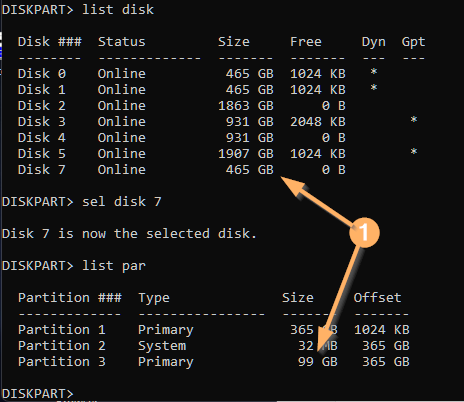Click the 'Dyn' column header
464x402 pixels.
(x=374, y=42)
